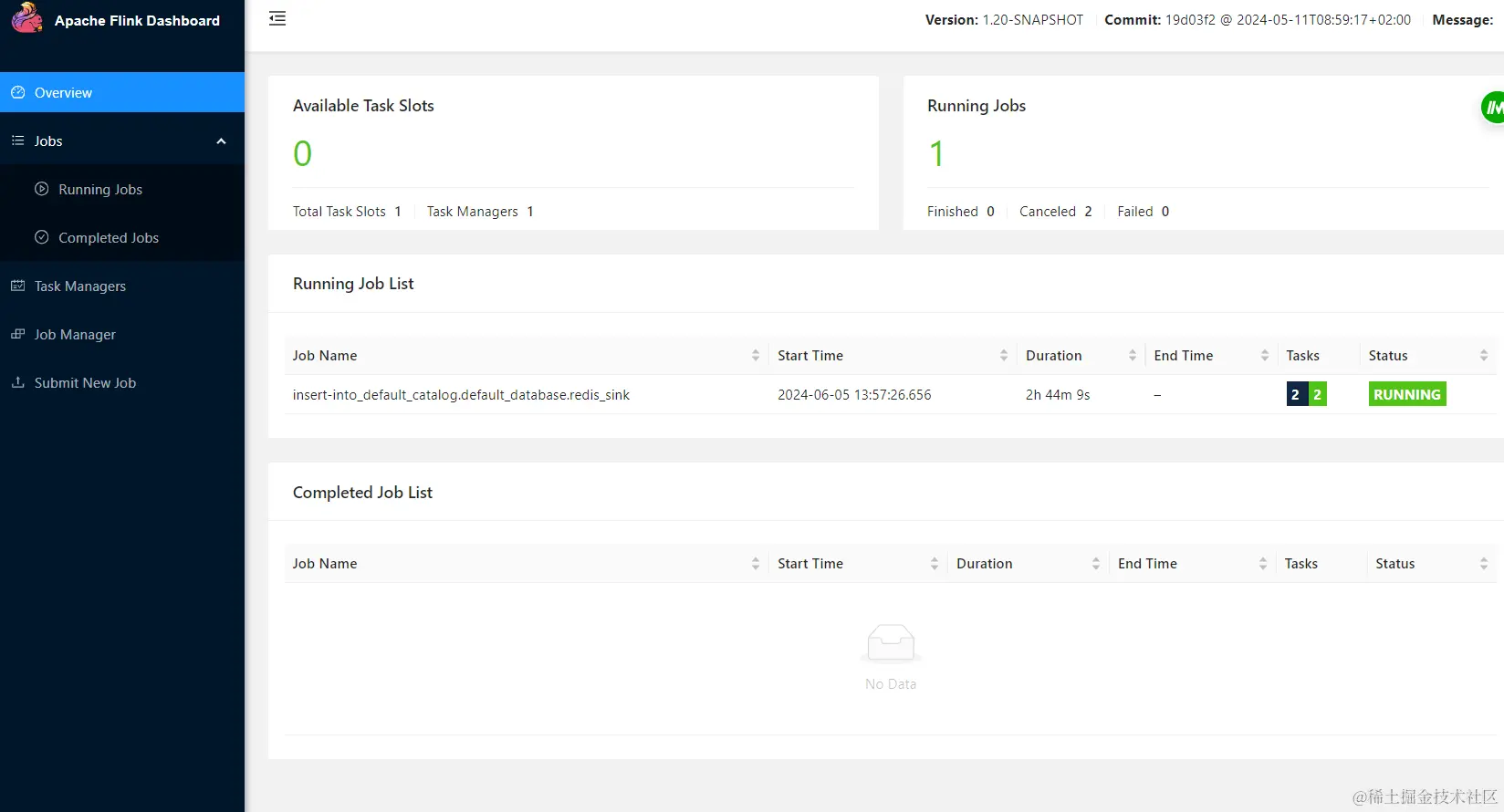
Task: Sort running jobs by Status
Action: point(1483,356)
